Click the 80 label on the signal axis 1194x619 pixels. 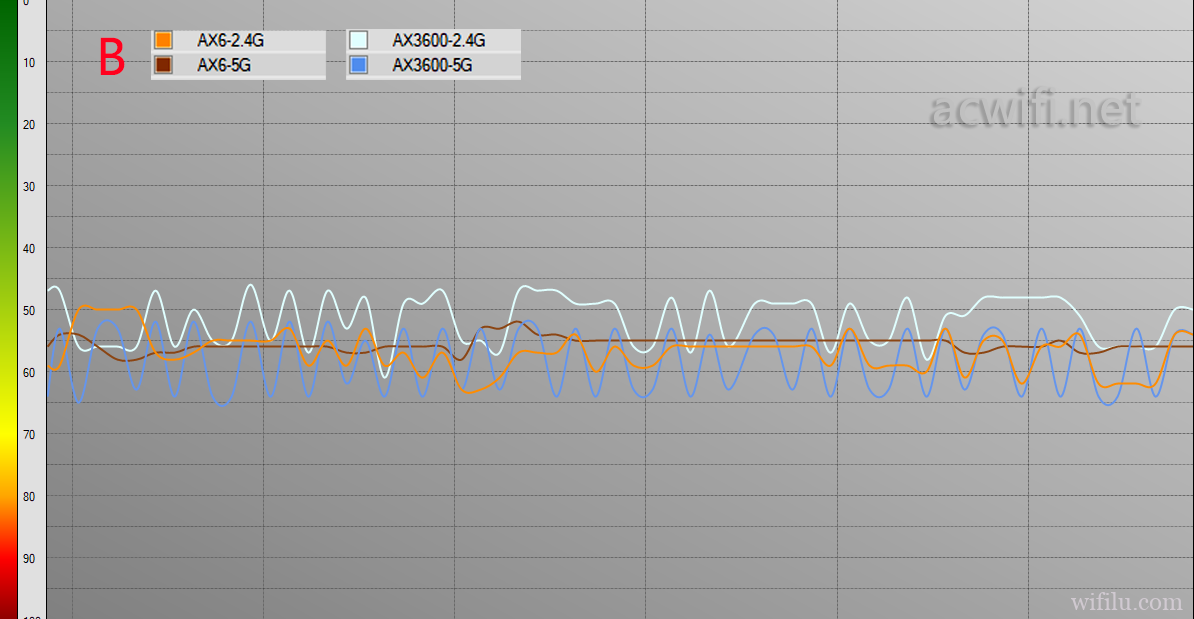29,496
